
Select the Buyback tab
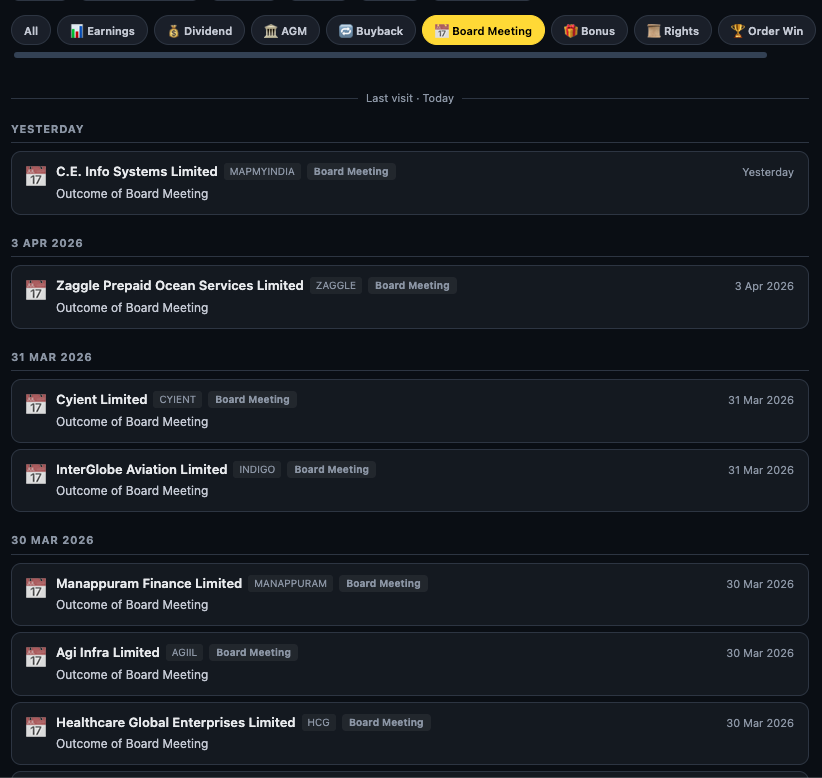pos(371,30)
